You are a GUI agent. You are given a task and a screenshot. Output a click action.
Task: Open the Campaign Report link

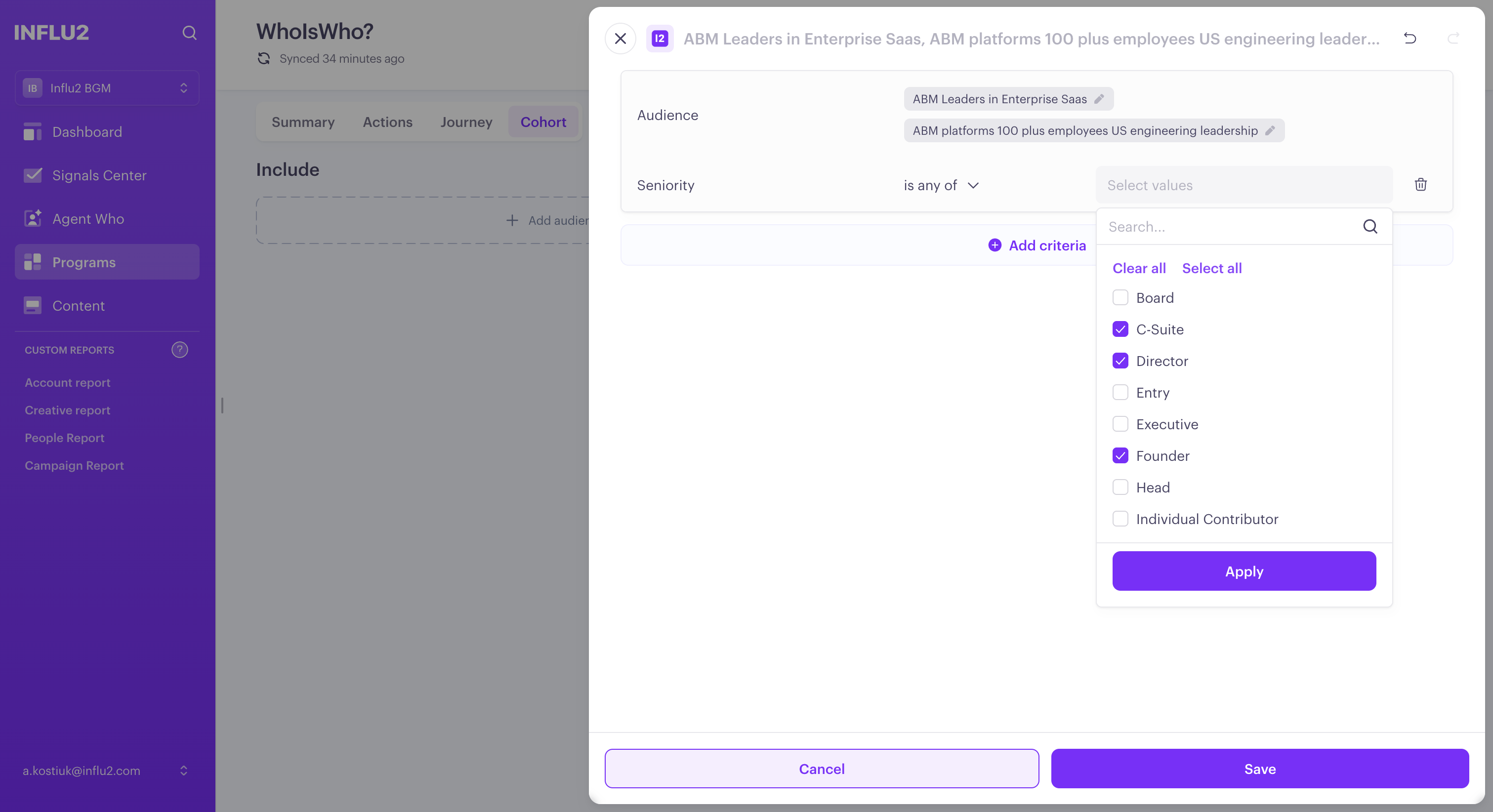point(74,465)
